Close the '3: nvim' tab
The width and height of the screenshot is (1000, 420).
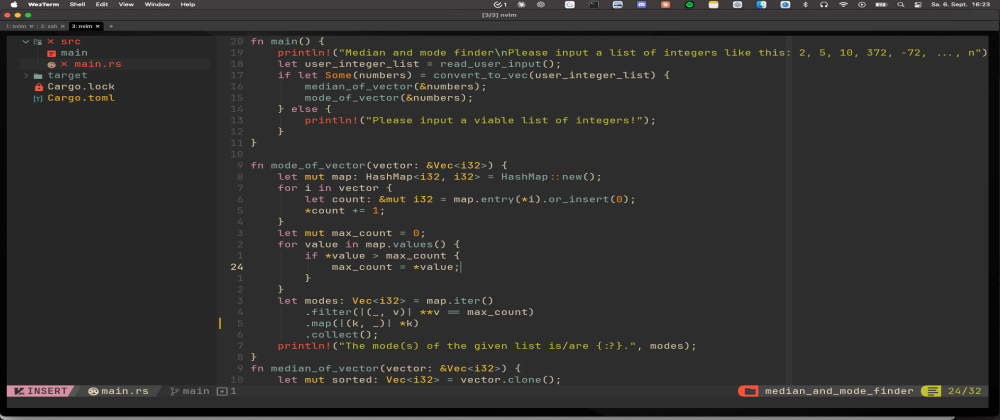click(x=98, y=26)
